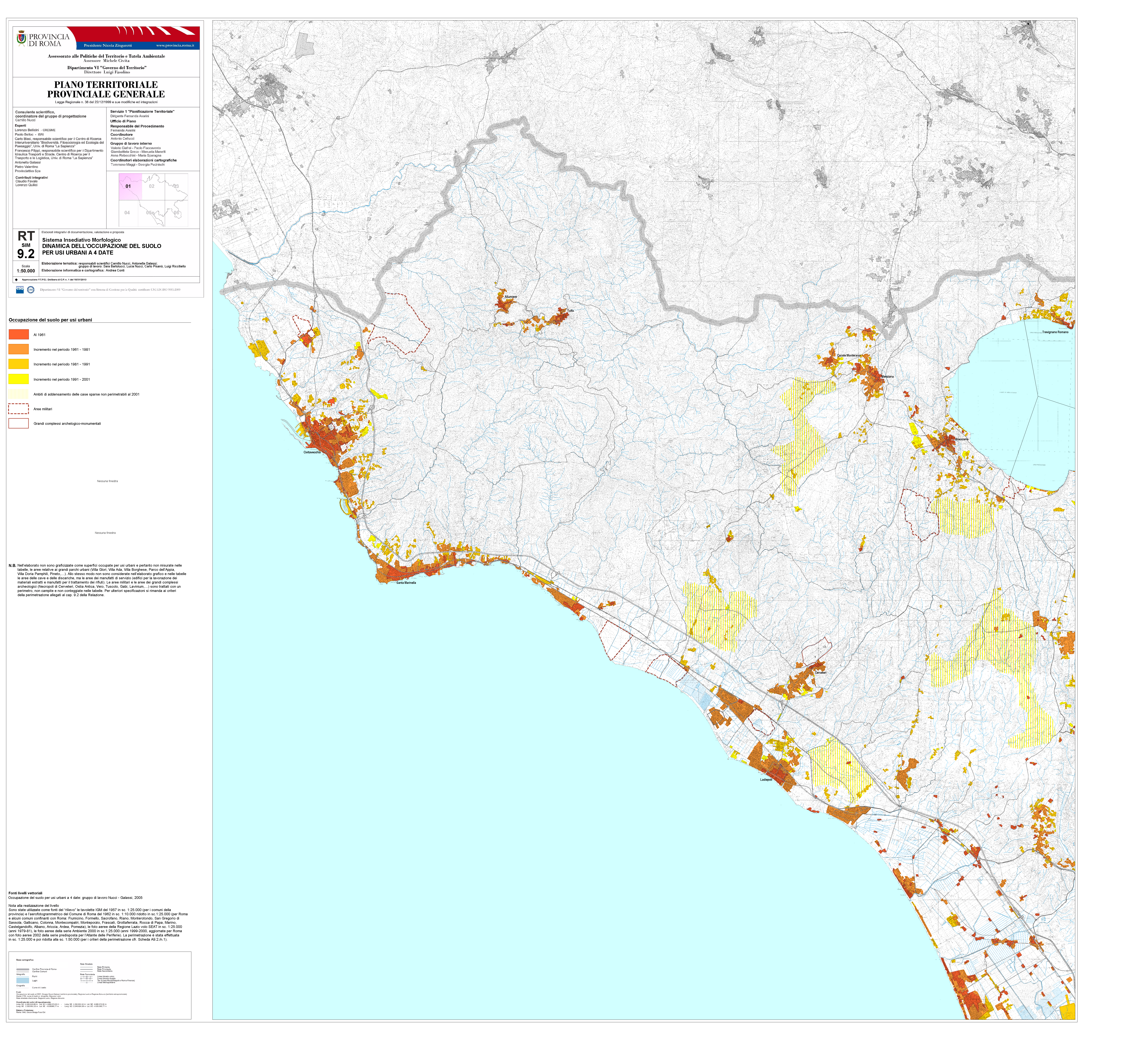Click the 'N.B.' note paragraph
The width and height of the screenshot is (1128, 1064).
98,580
